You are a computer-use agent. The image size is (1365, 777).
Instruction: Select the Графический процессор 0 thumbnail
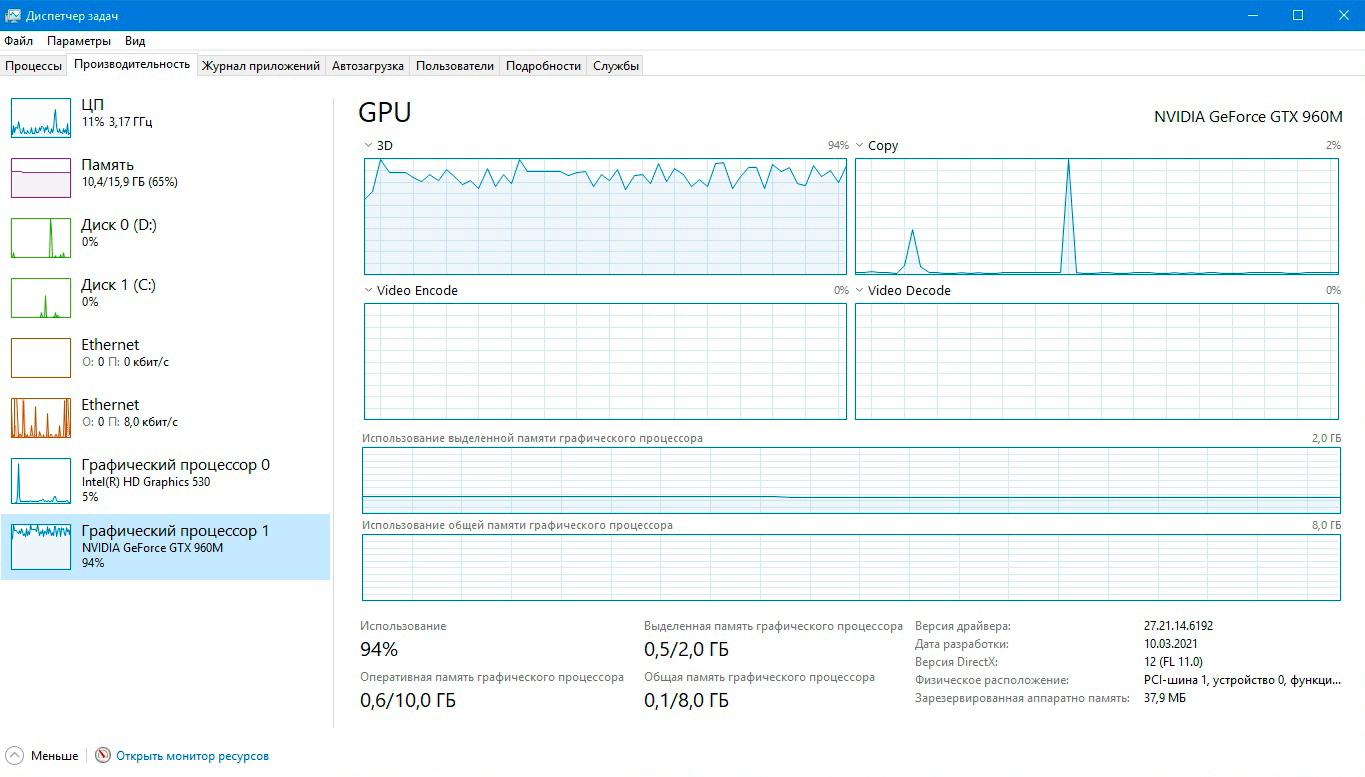(41, 480)
